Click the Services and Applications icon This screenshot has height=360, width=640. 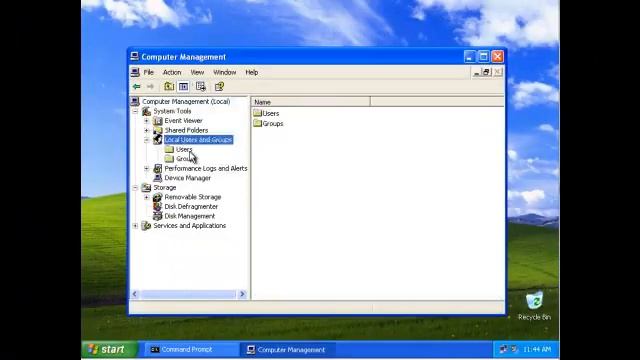click(x=146, y=226)
